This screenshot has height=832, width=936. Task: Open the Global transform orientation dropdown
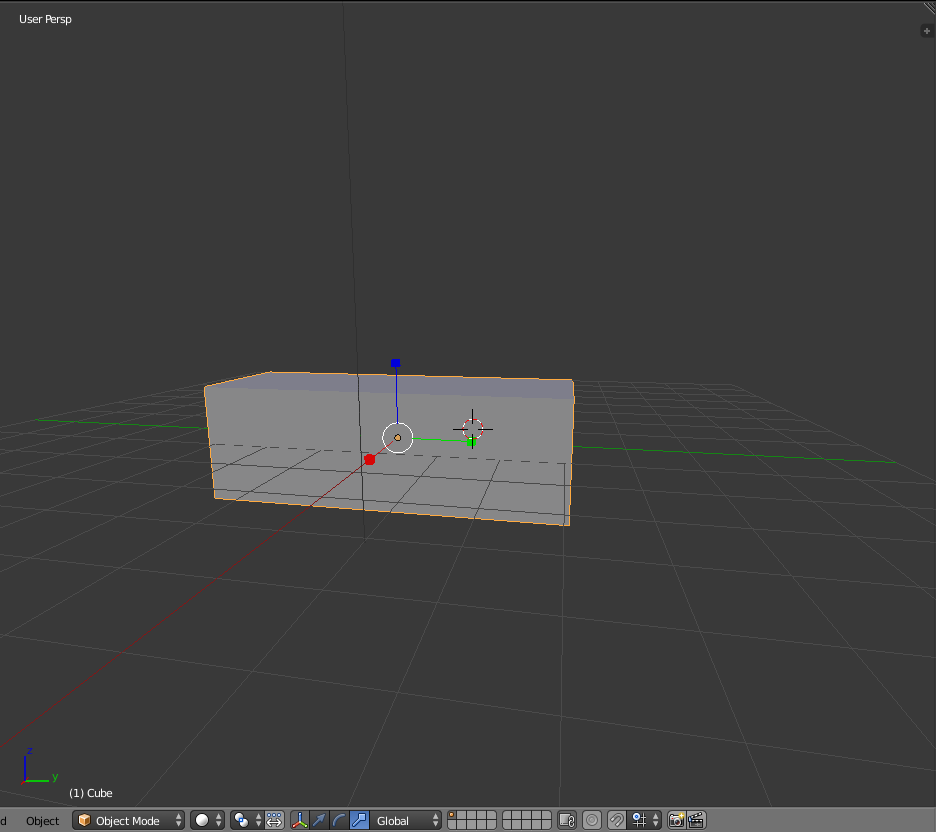pyautogui.click(x=407, y=820)
